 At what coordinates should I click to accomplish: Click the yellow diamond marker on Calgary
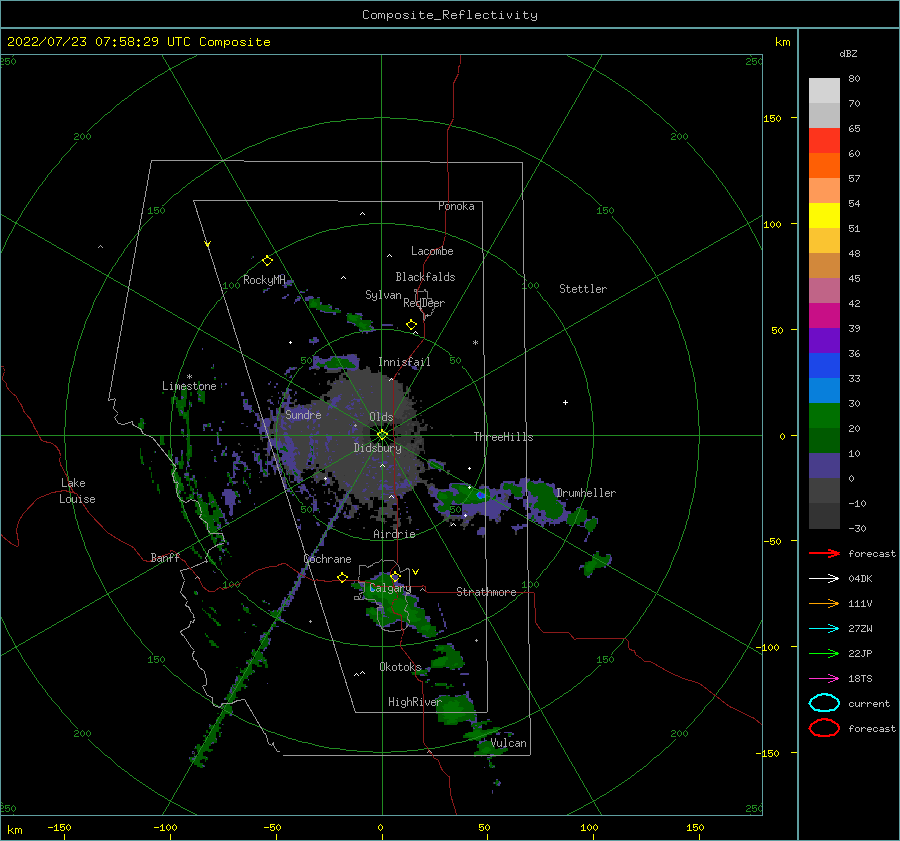(395, 576)
